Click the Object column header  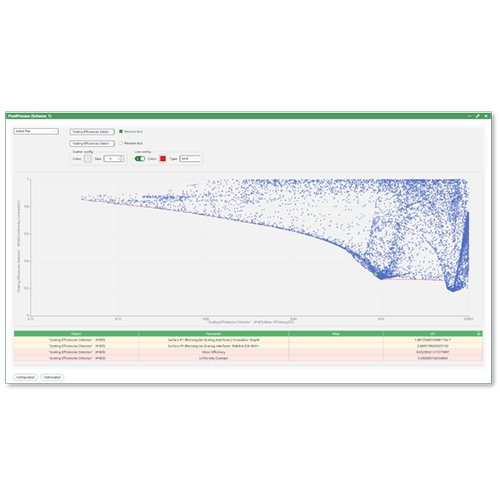tap(76, 333)
